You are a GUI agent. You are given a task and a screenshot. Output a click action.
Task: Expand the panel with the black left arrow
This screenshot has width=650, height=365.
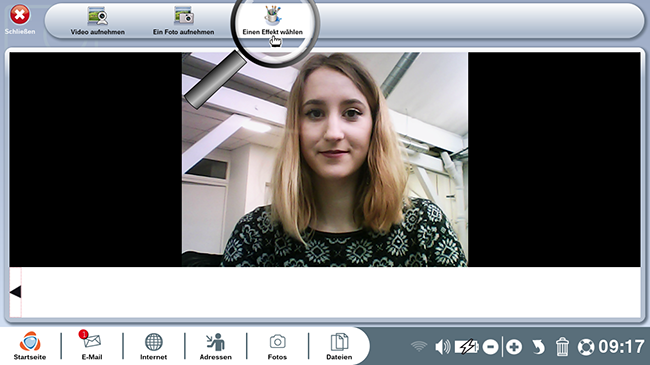(15, 292)
